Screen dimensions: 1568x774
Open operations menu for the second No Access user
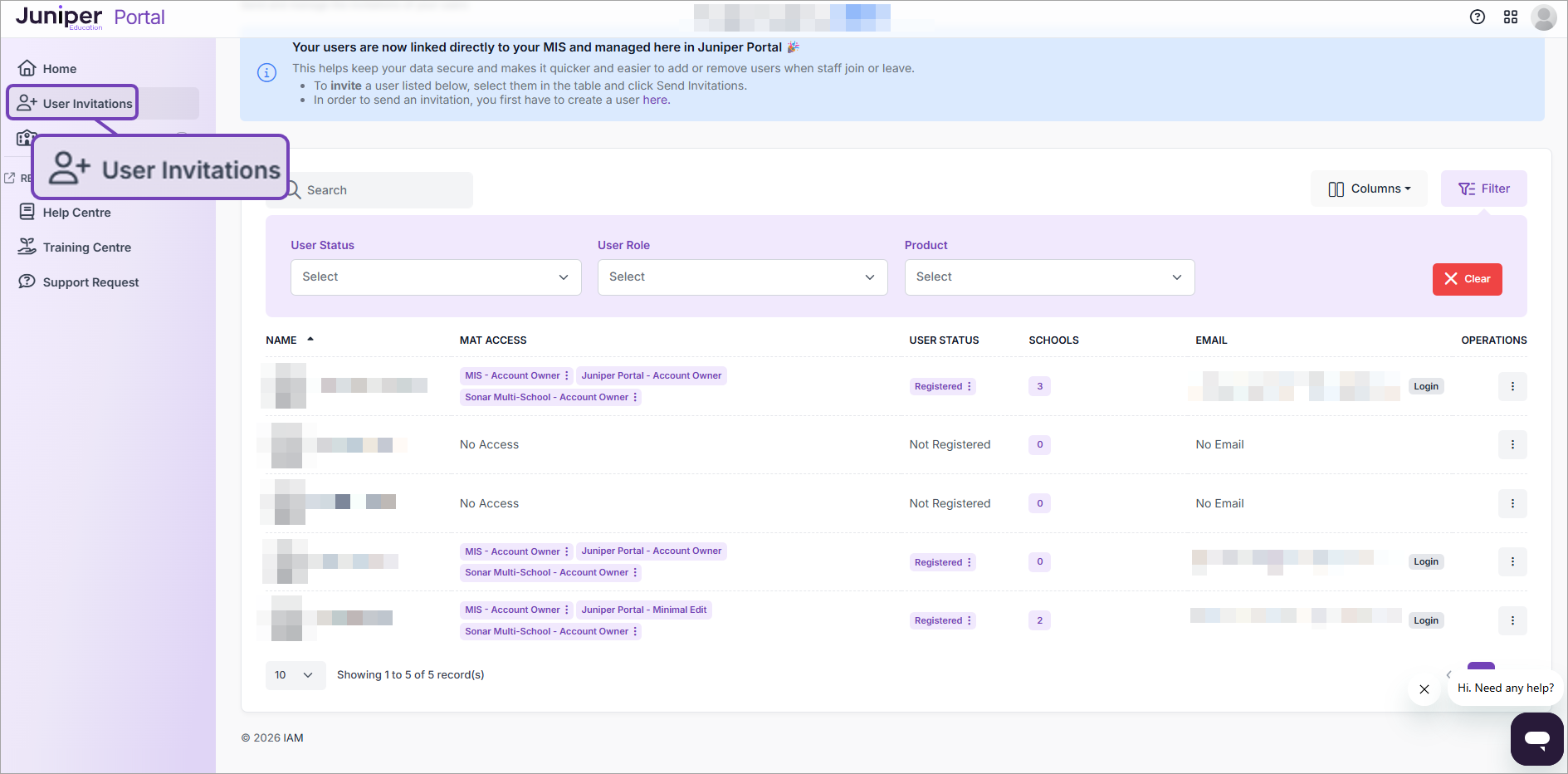coord(1512,503)
